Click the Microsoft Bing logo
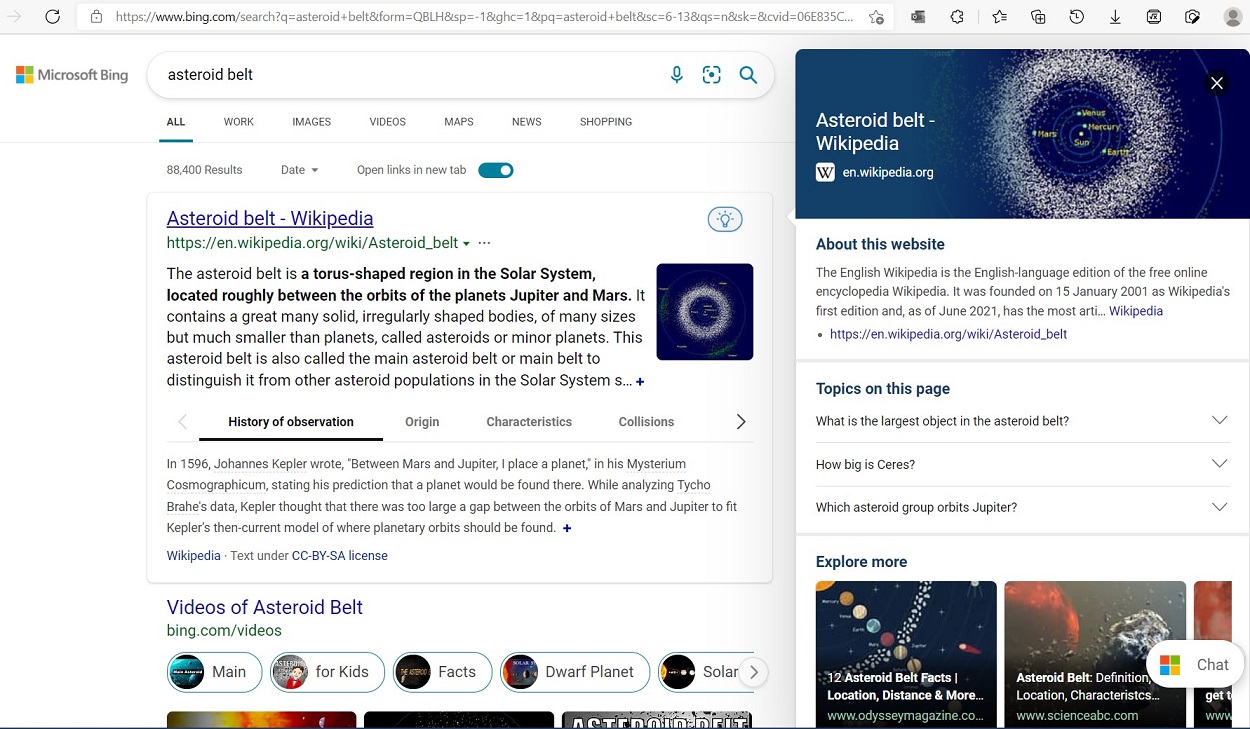The height and width of the screenshot is (729, 1250). pos(72,75)
